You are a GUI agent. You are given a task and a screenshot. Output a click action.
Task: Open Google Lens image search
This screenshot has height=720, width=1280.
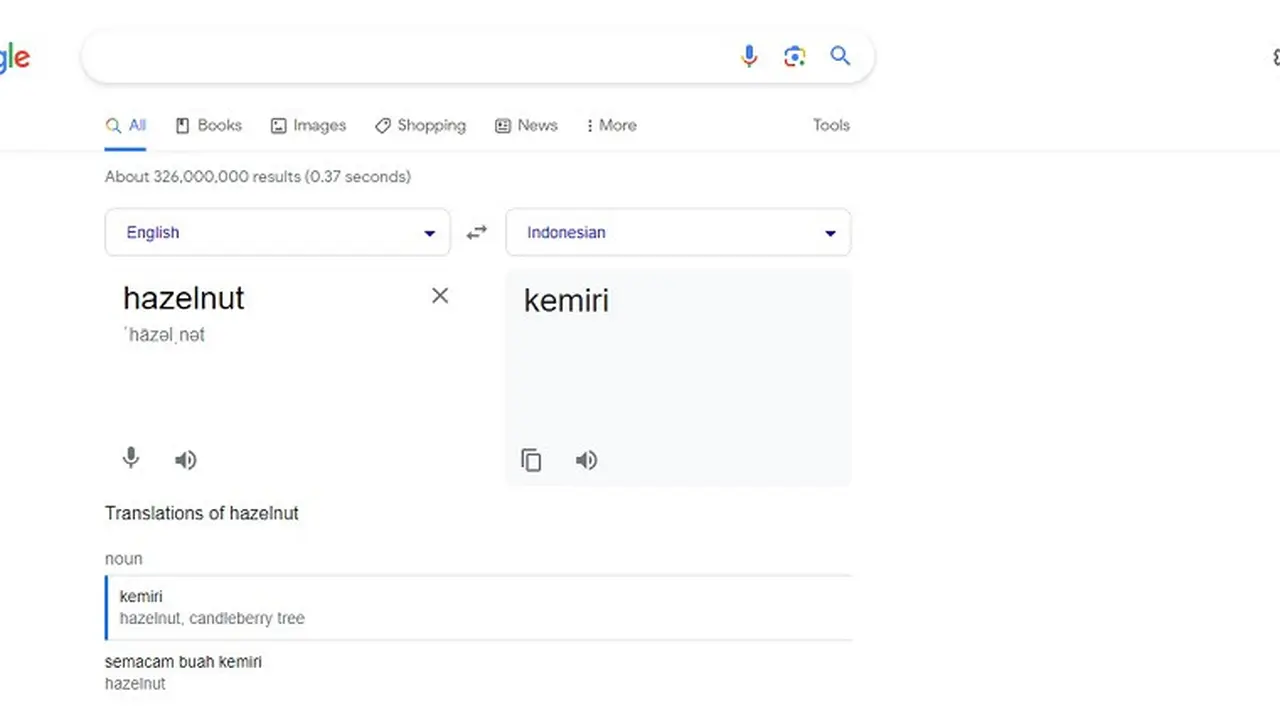point(795,56)
